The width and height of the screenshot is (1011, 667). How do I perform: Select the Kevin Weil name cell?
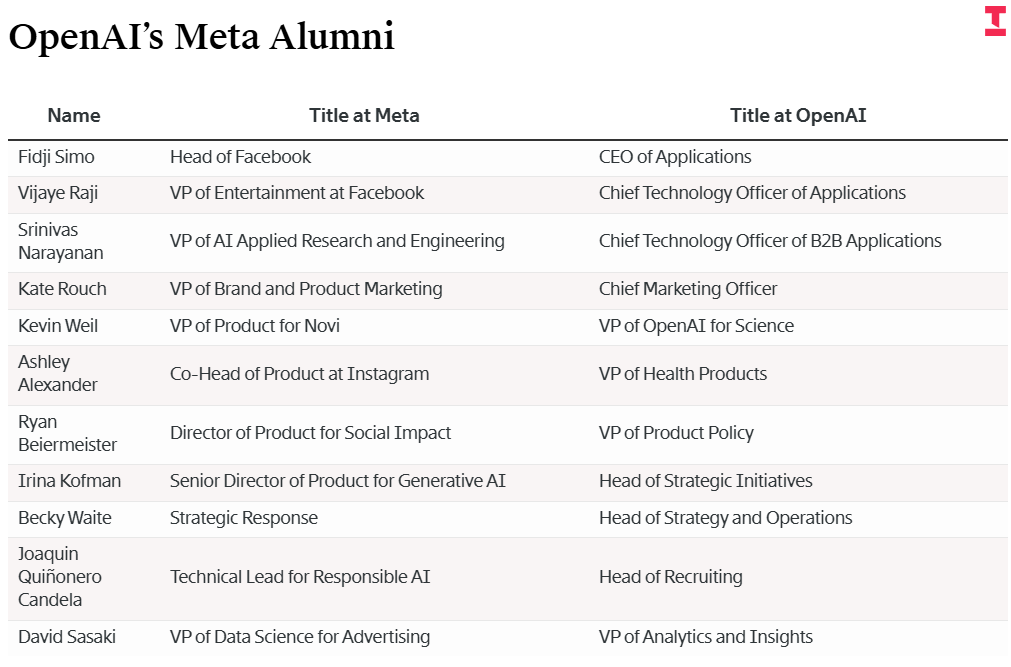58,326
